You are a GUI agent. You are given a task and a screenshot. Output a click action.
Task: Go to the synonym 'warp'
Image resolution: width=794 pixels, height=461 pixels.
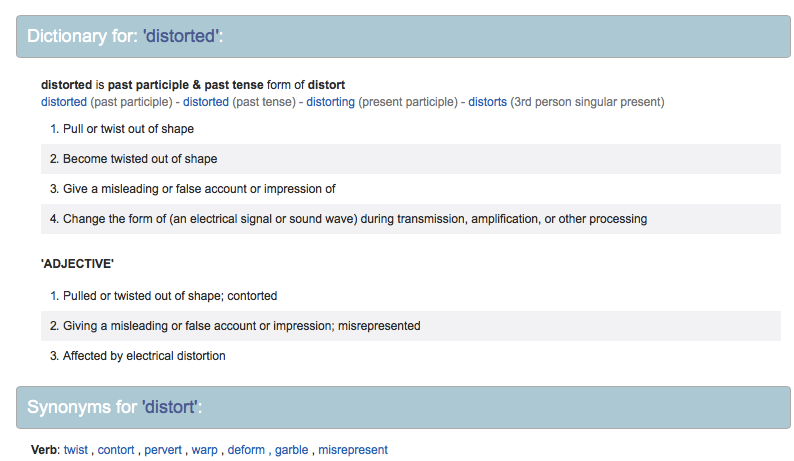205,450
